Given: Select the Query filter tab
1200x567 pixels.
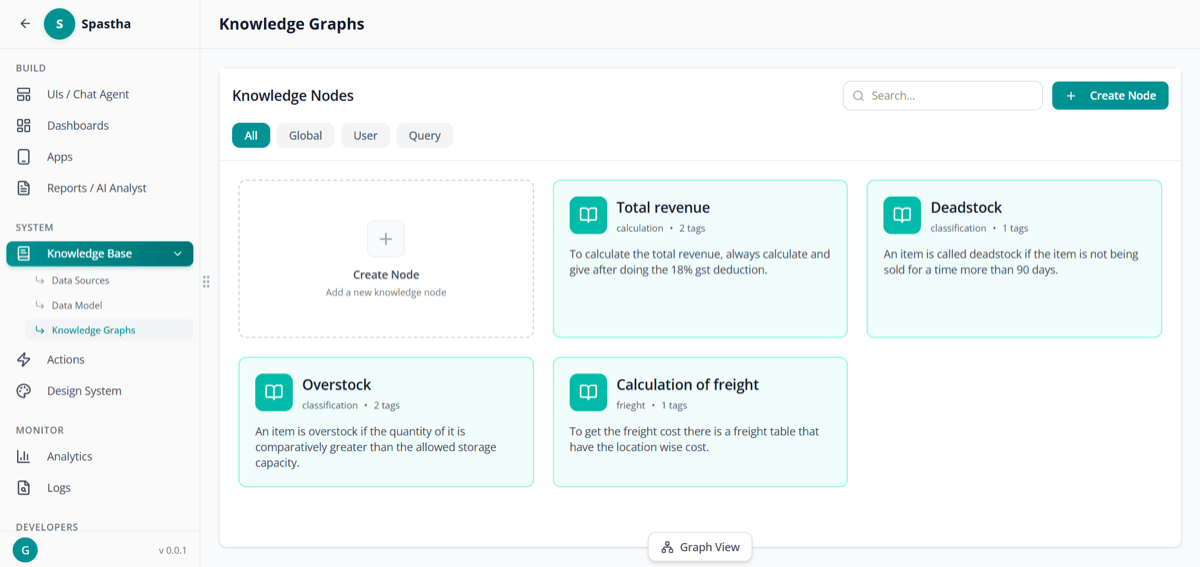Looking at the screenshot, I should [425, 135].
